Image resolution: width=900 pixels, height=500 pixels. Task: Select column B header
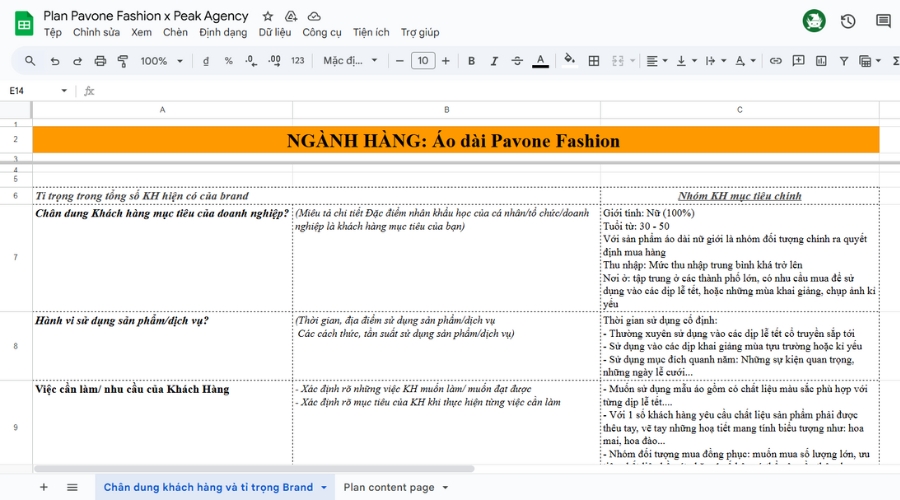click(x=446, y=110)
